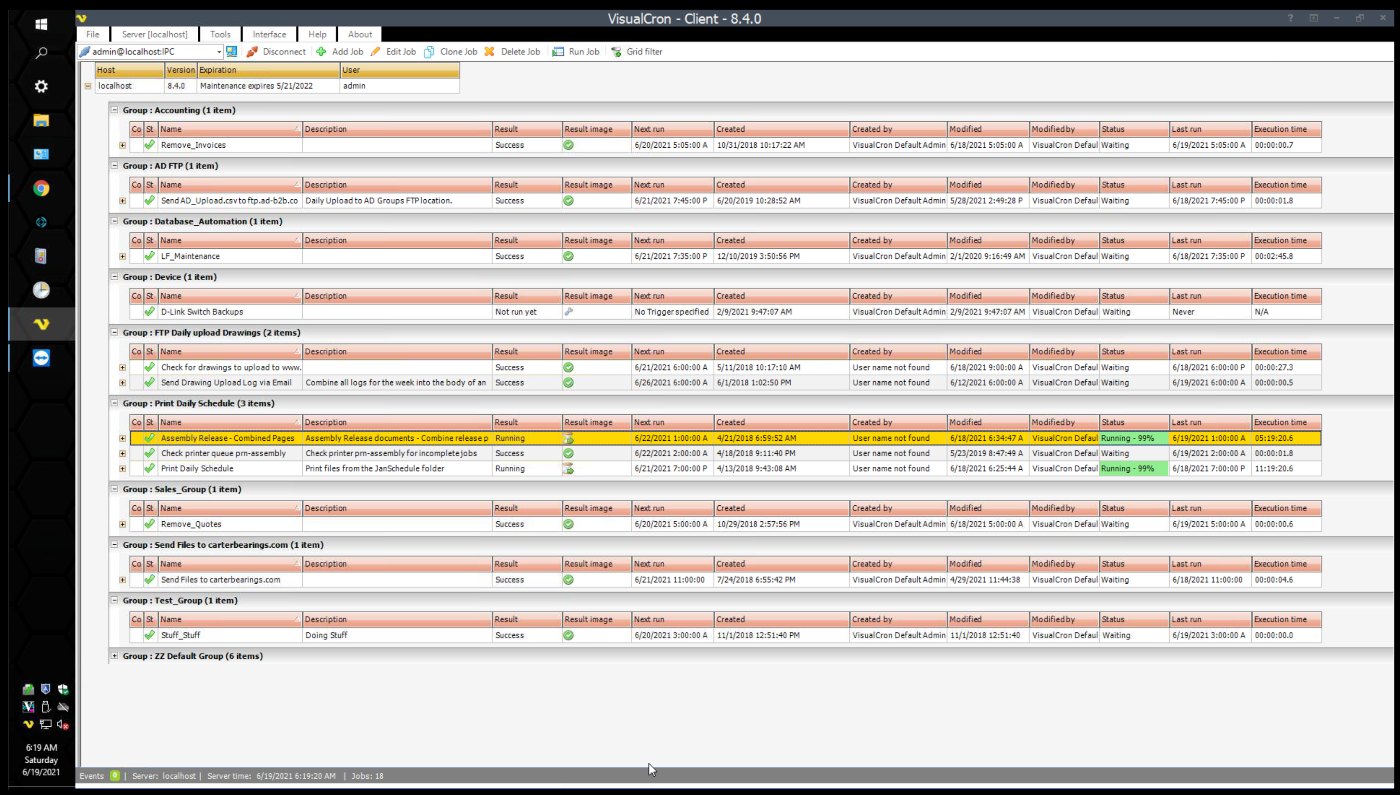Viewport: 1400px width, 795px height.
Task: Click the Add Job toolbar icon
Action: point(321,52)
